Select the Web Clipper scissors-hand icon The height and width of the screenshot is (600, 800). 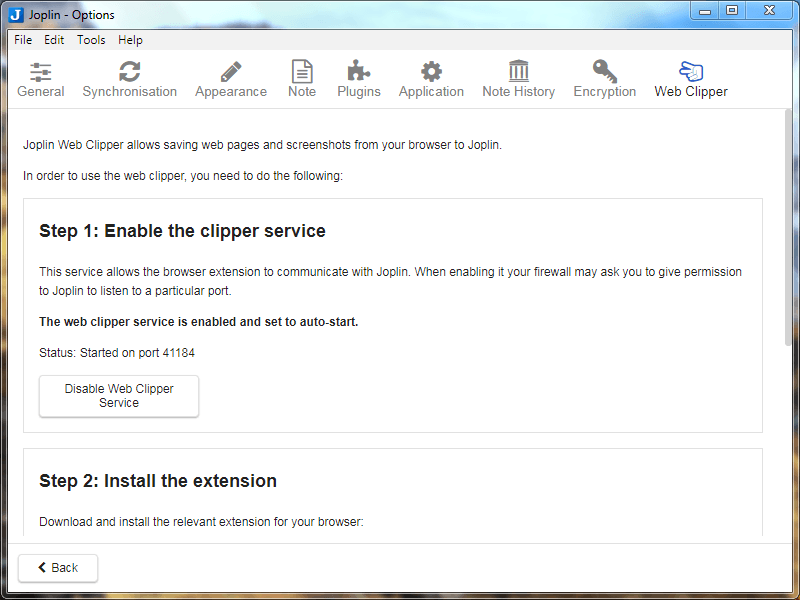(691, 71)
